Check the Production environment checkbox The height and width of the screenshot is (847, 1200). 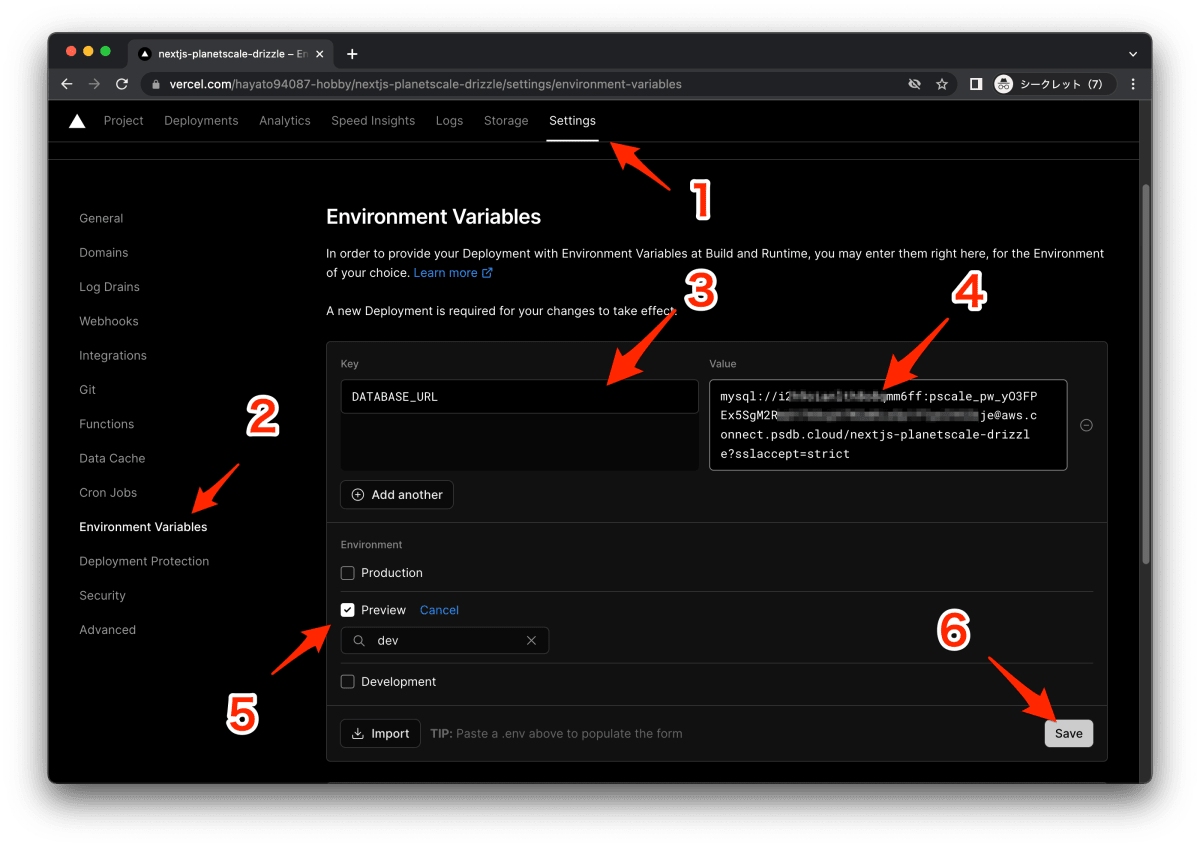pos(348,573)
